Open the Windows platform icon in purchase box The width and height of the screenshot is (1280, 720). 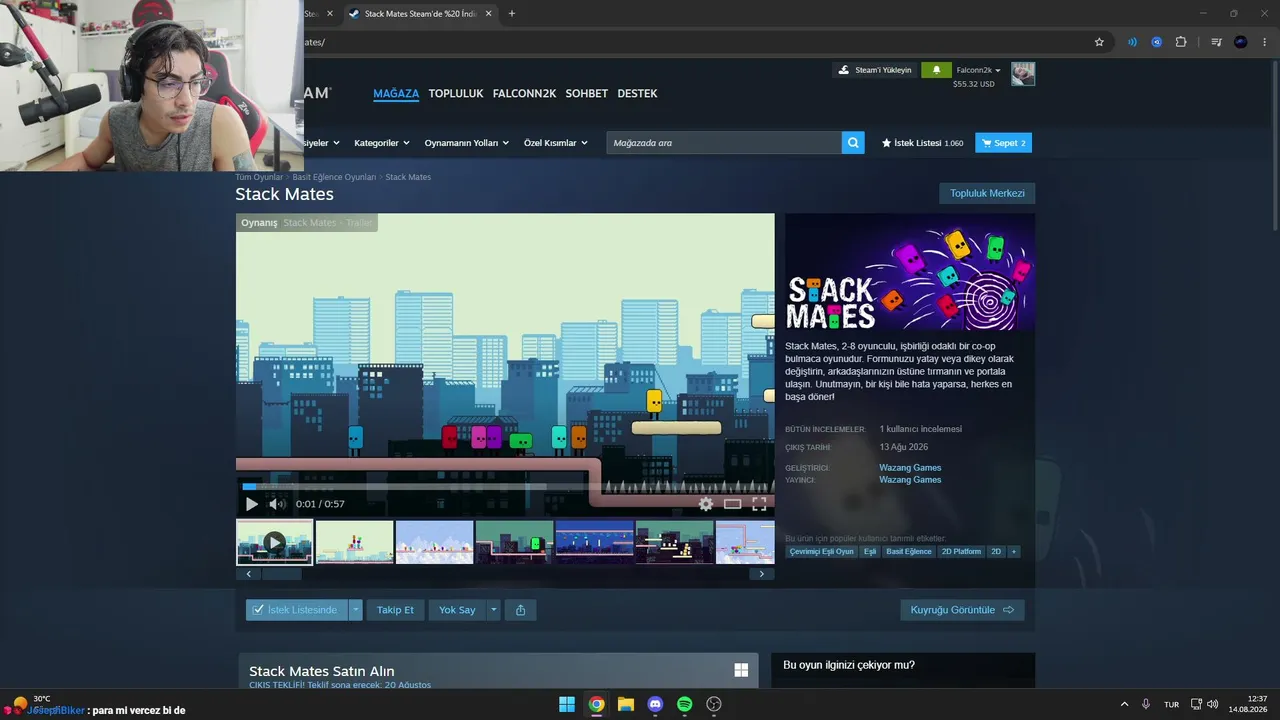[741, 670]
